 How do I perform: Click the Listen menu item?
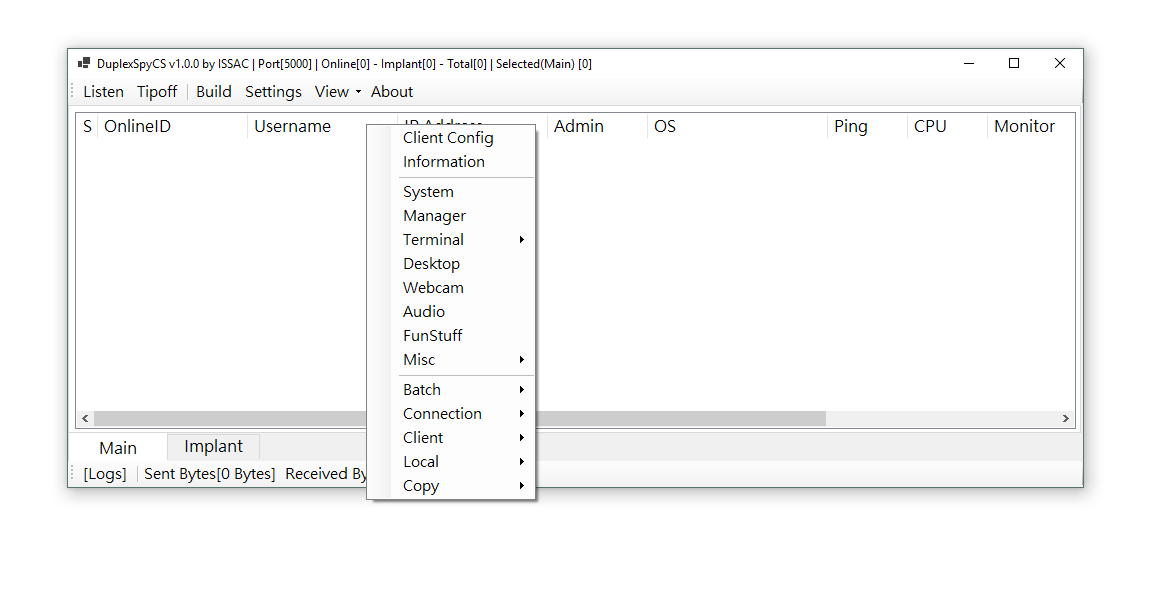pyautogui.click(x=103, y=91)
